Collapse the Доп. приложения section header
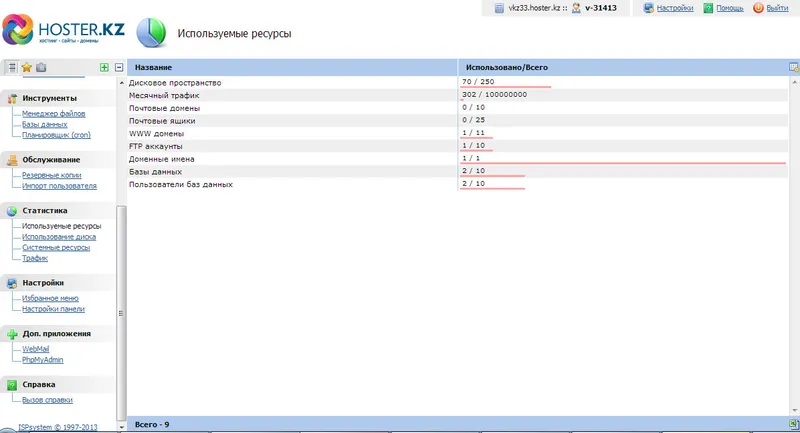This screenshot has height=433, width=800. pyautogui.click(x=57, y=334)
